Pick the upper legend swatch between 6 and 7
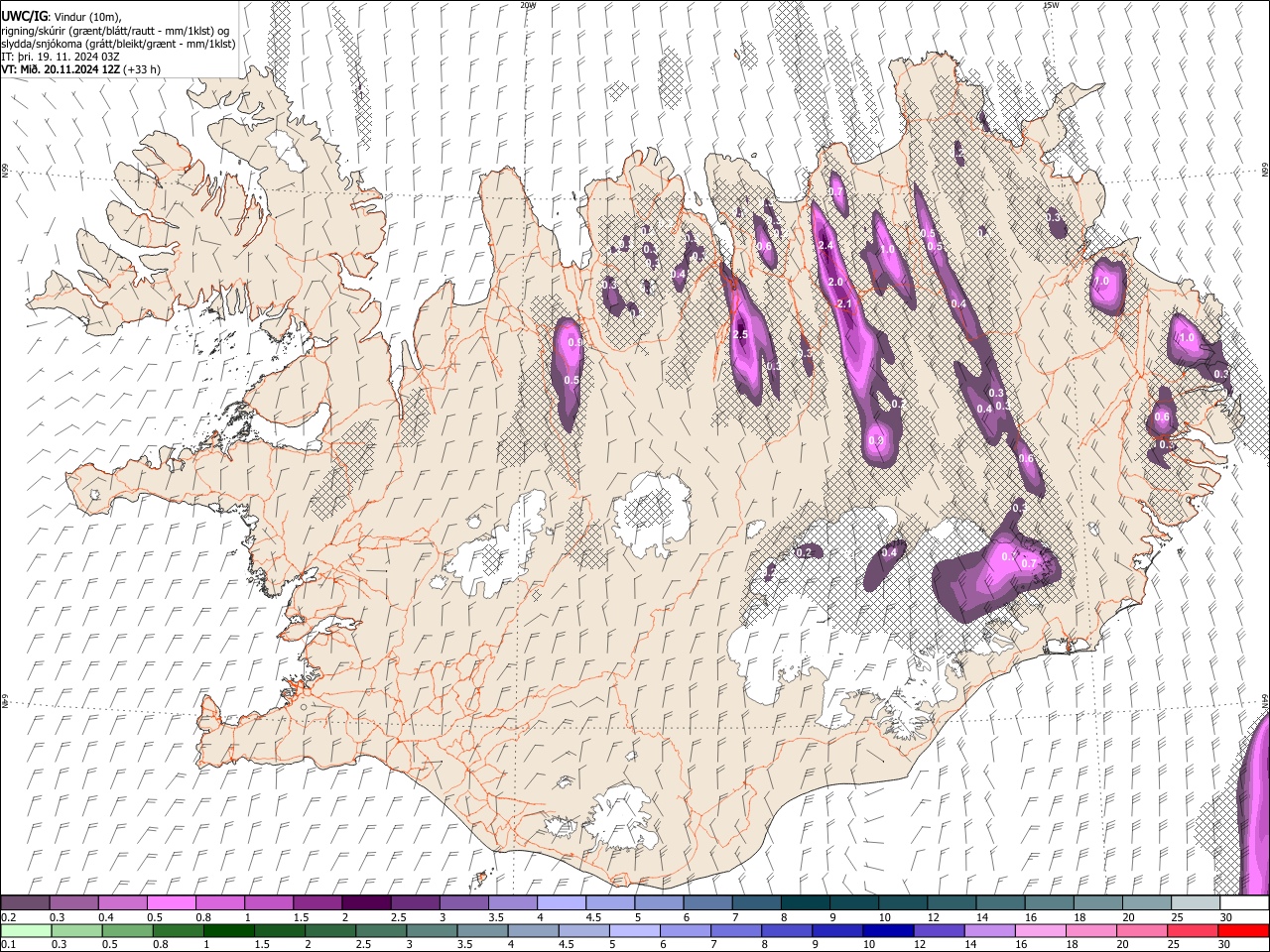Viewport: 1270px width, 952px height. click(707, 902)
